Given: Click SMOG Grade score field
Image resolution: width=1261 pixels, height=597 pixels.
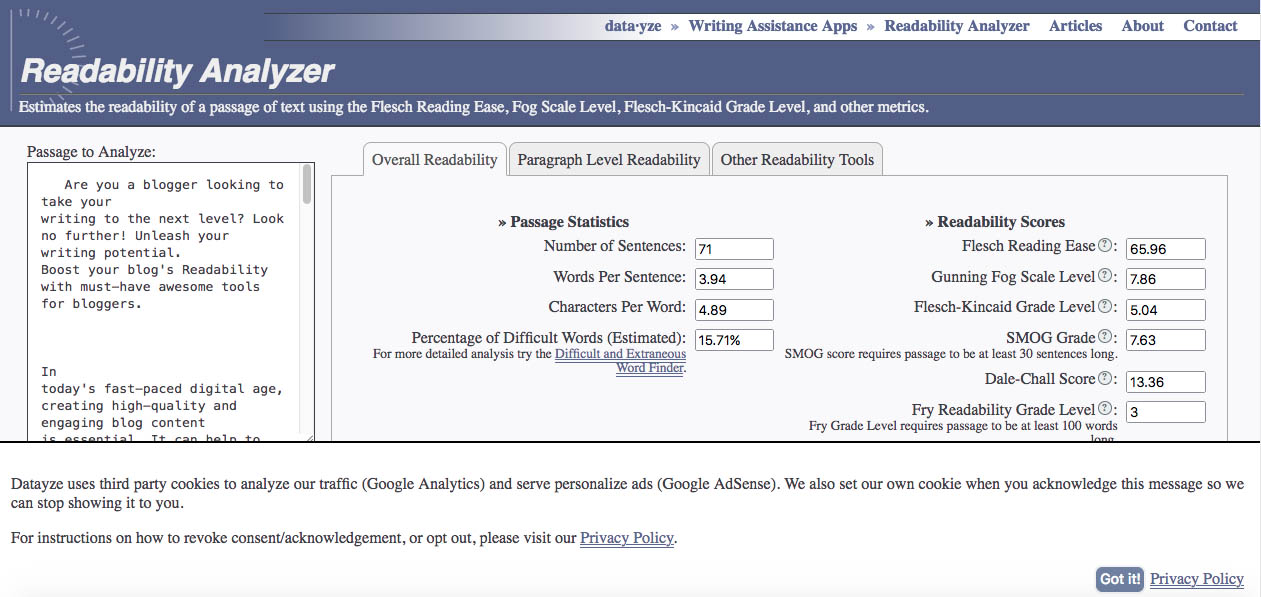Looking at the screenshot, I should tap(1166, 340).
